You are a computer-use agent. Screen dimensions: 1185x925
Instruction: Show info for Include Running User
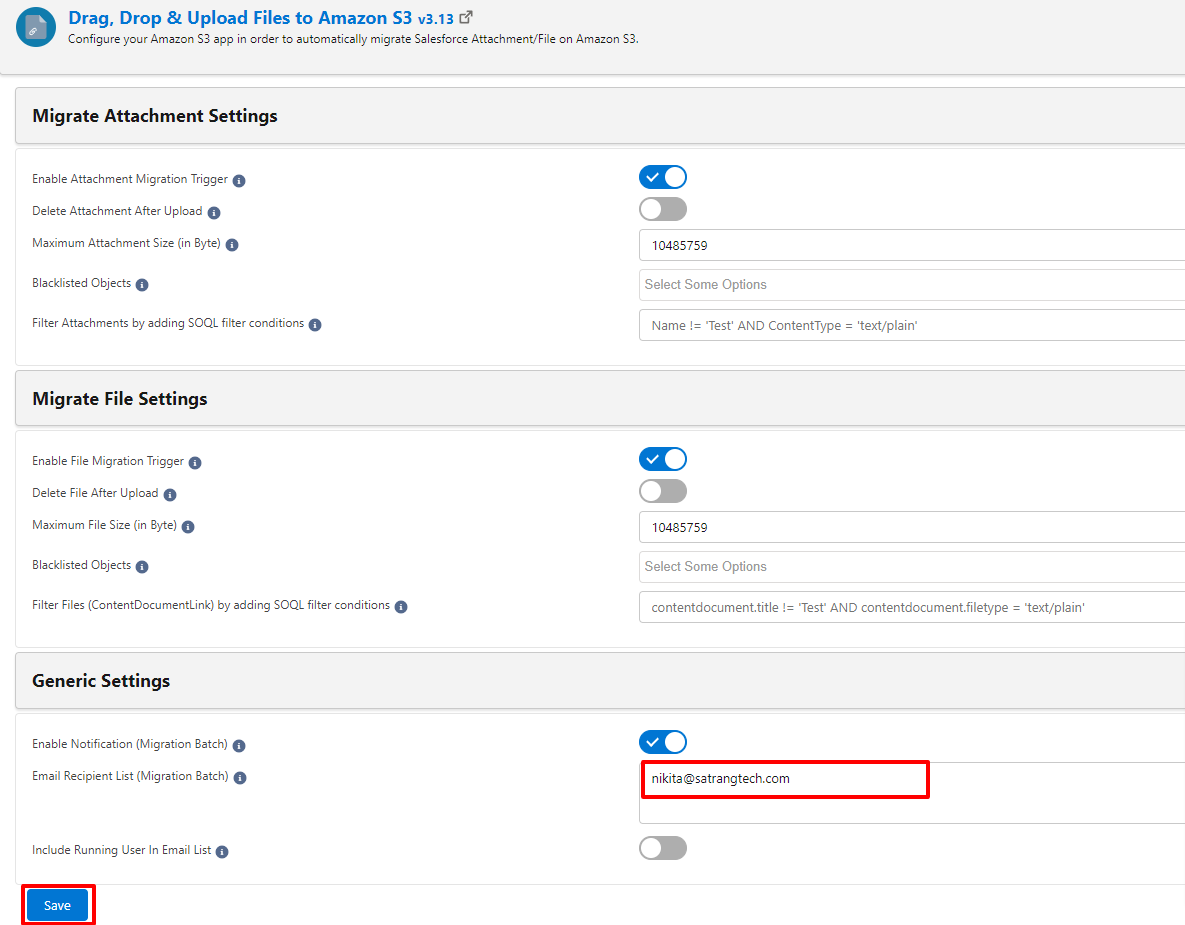coord(222,852)
